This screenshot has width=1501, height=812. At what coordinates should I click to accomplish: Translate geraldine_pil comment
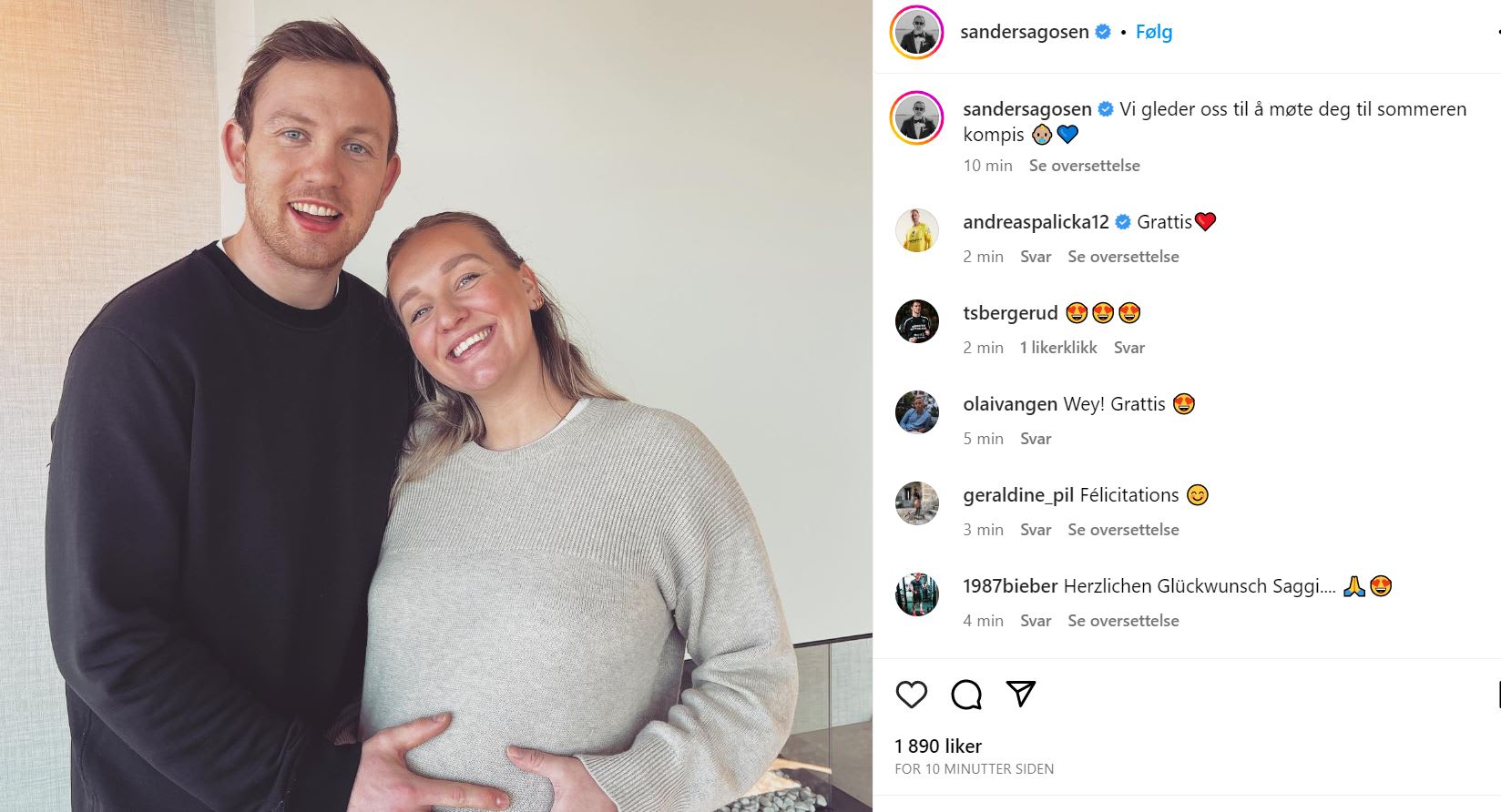(1123, 530)
